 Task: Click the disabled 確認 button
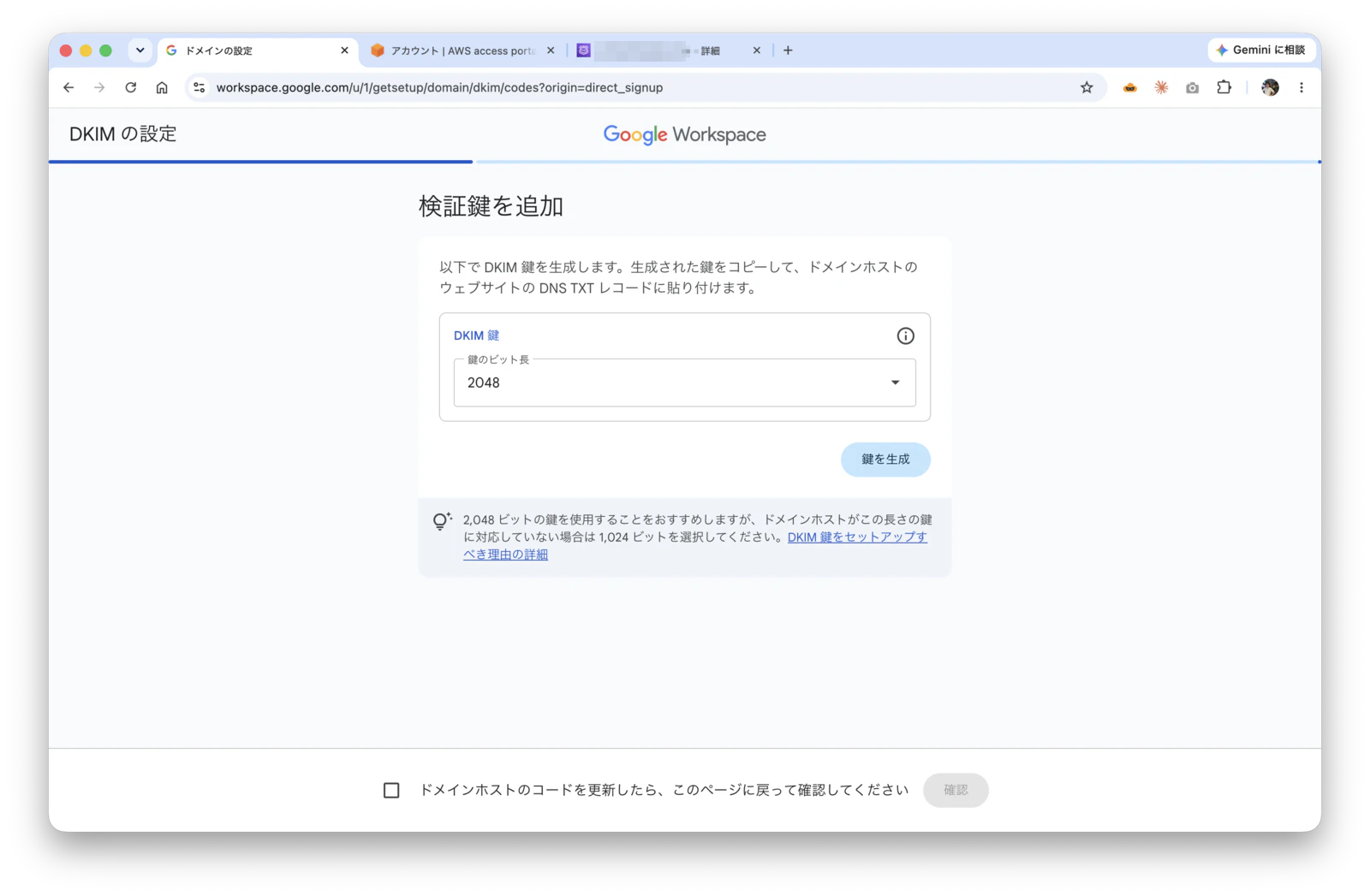pos(956,790)
